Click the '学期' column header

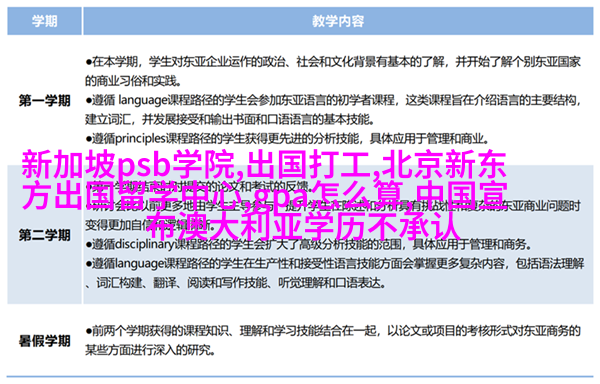click(44, 21)
